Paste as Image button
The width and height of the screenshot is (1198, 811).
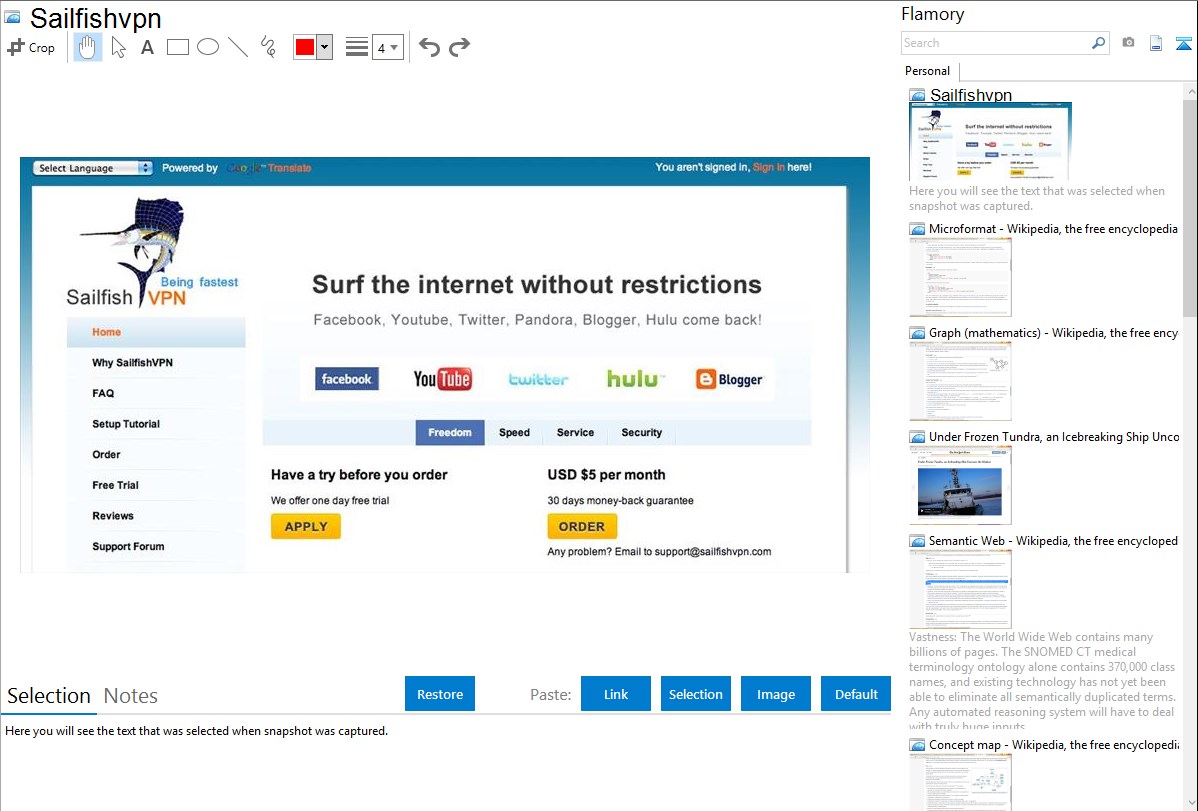(776, 694)
